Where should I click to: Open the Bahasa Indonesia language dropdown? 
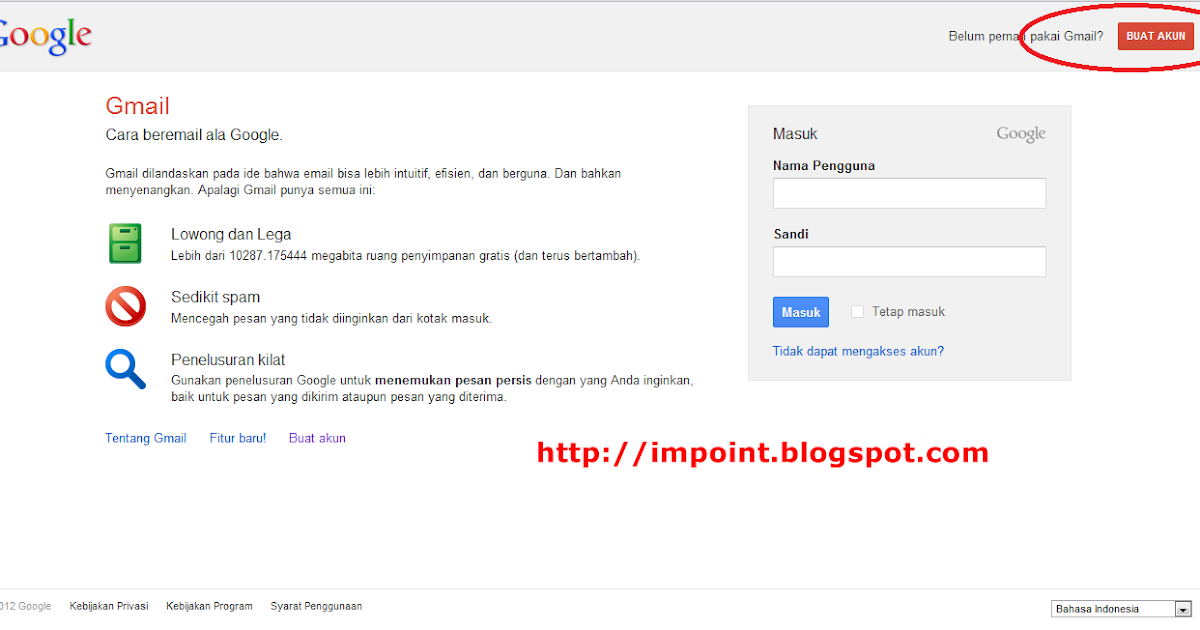pyautogui.click(x=1122, y=609)
